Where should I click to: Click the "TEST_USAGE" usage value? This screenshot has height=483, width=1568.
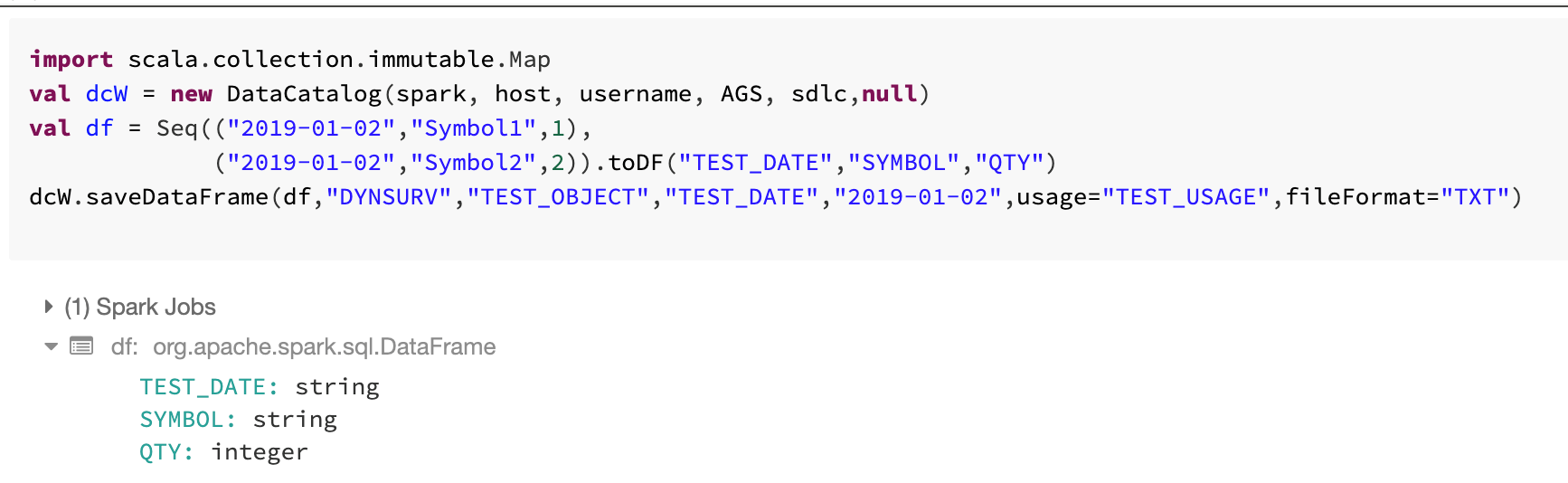pyautogui.click(x=1179, y=197)
